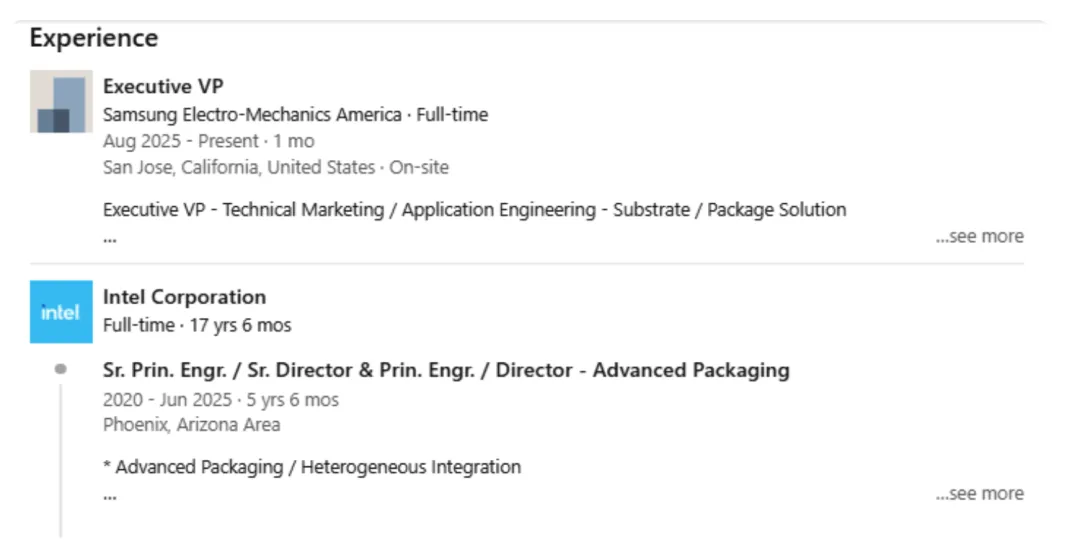Click the ellipsis below Heterogeneous Integration line
This screenshot has width=1080, height=545.
[x=110, y=495]
